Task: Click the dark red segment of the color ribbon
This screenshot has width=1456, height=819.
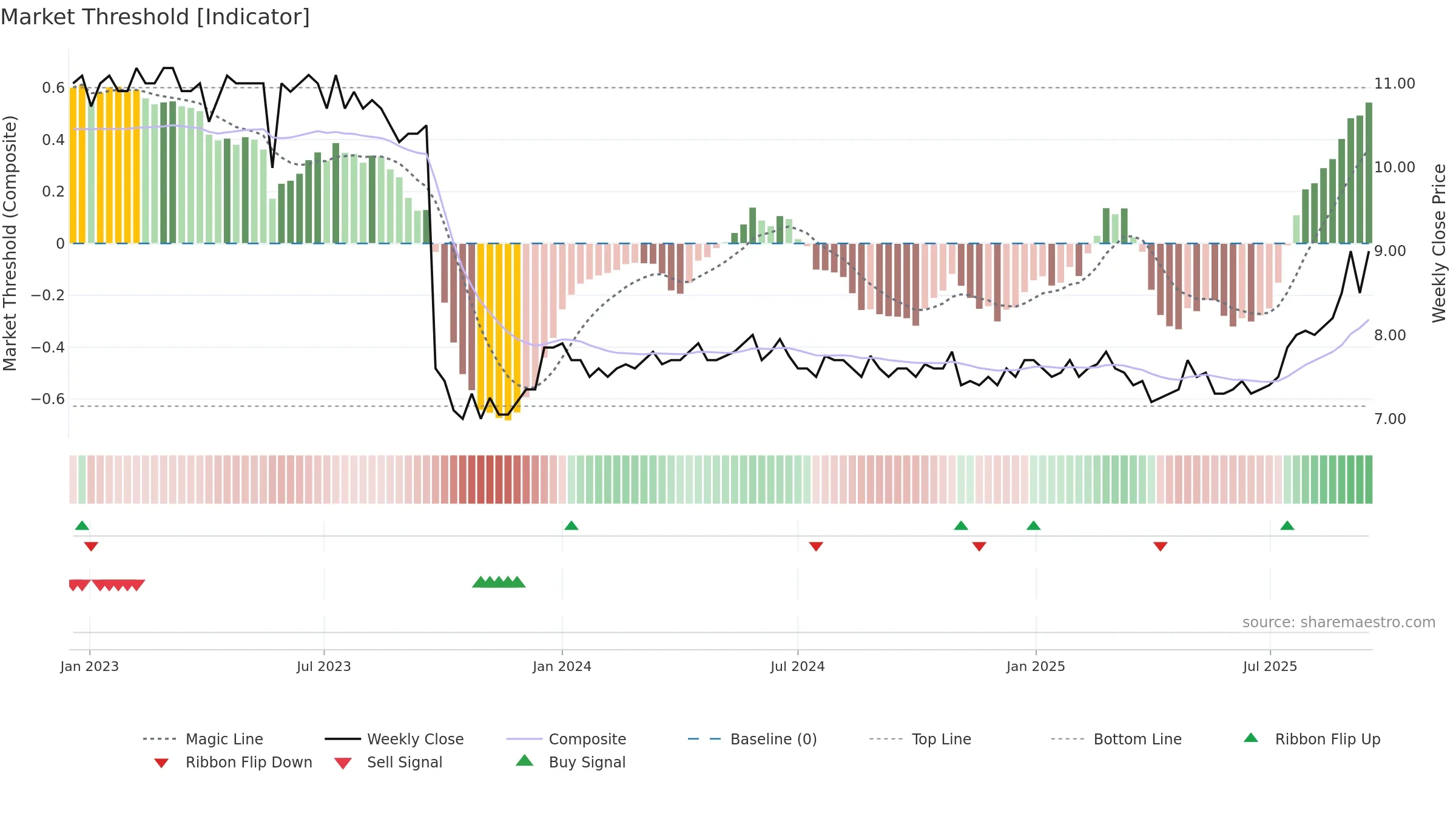Action: pyautogui.click(x=490, y=479)
